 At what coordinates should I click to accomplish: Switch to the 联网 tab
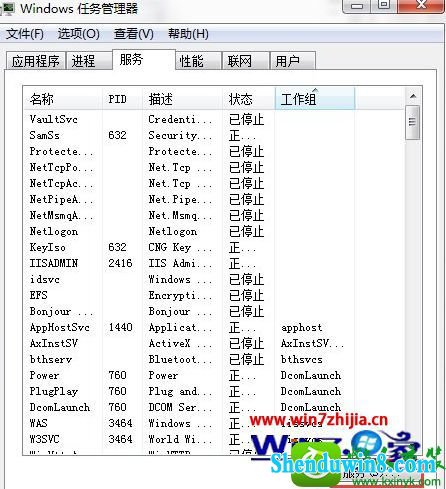click(x=246, y=61)
